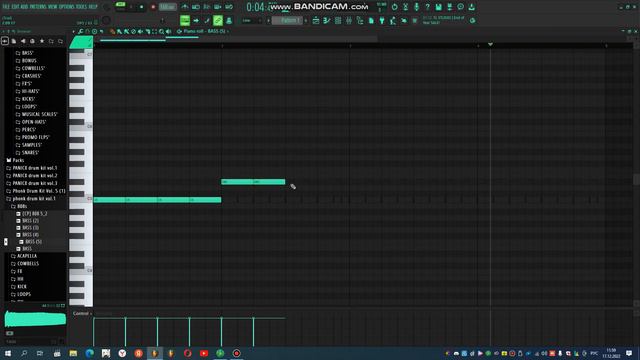Toggle the highlighted link icon
Viewport: 640px width, 360px height.
click(x=218, y=20)
